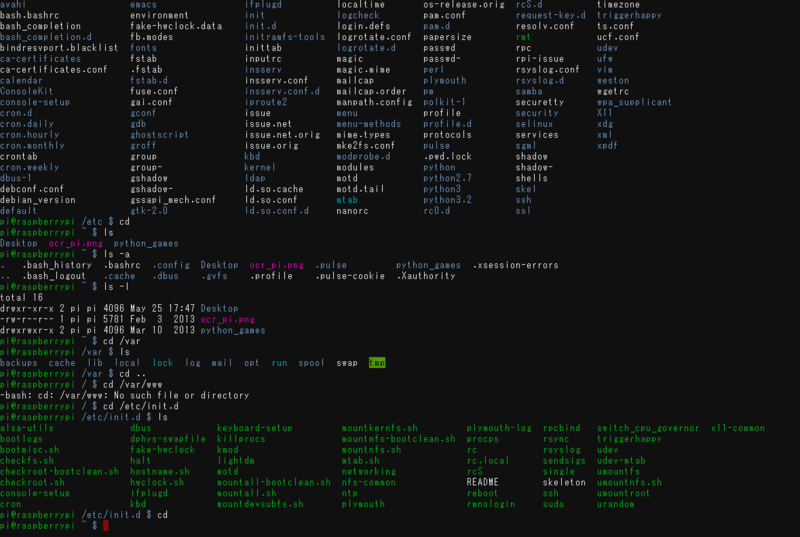Image resolution: width=800 pixels, height=537 pixels.
Task: Select the modprobe.d directory name
Action: [363, 157]
